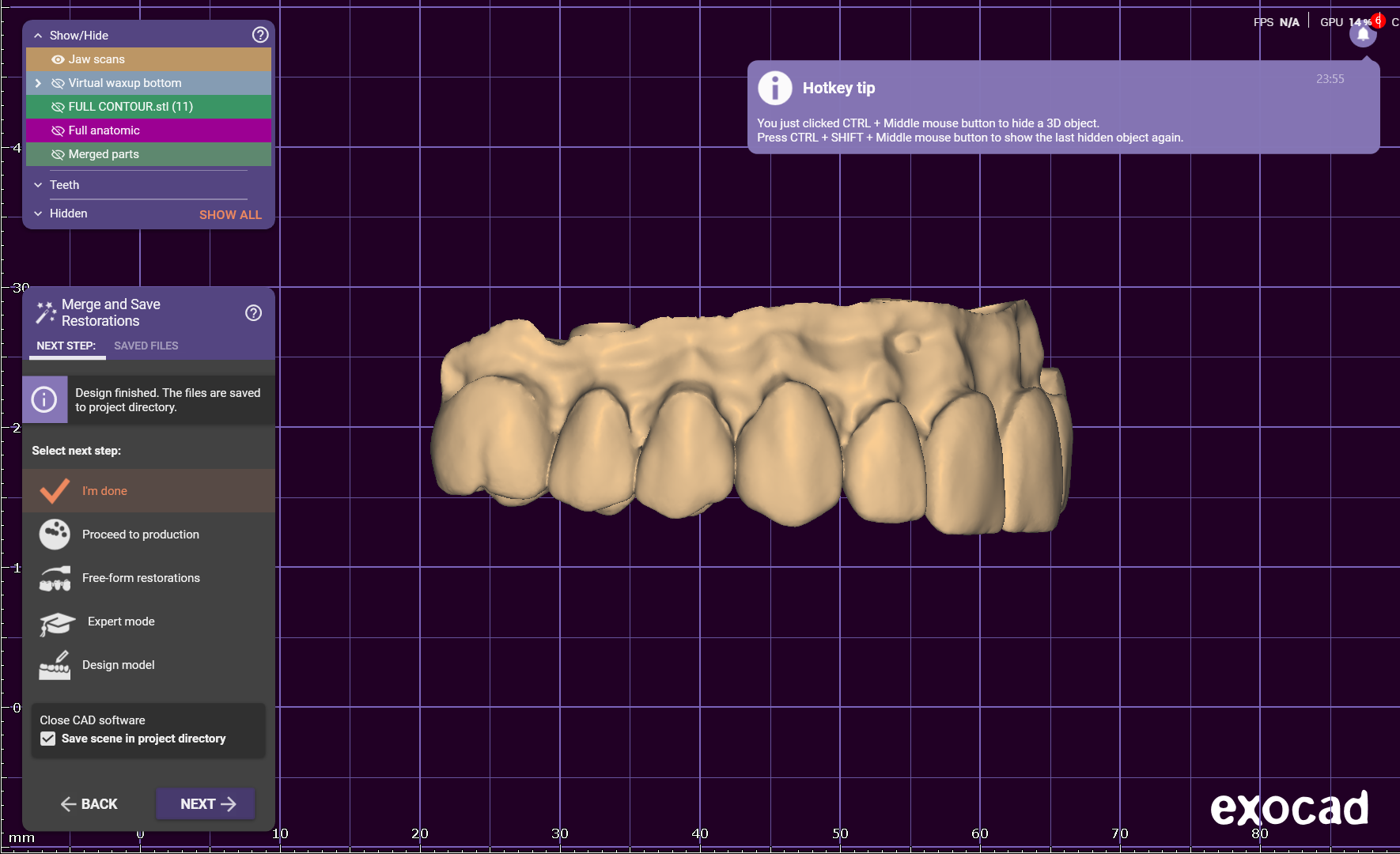
Task: Open help for Merge and Save Restorations
Action: tap(253, 313)
